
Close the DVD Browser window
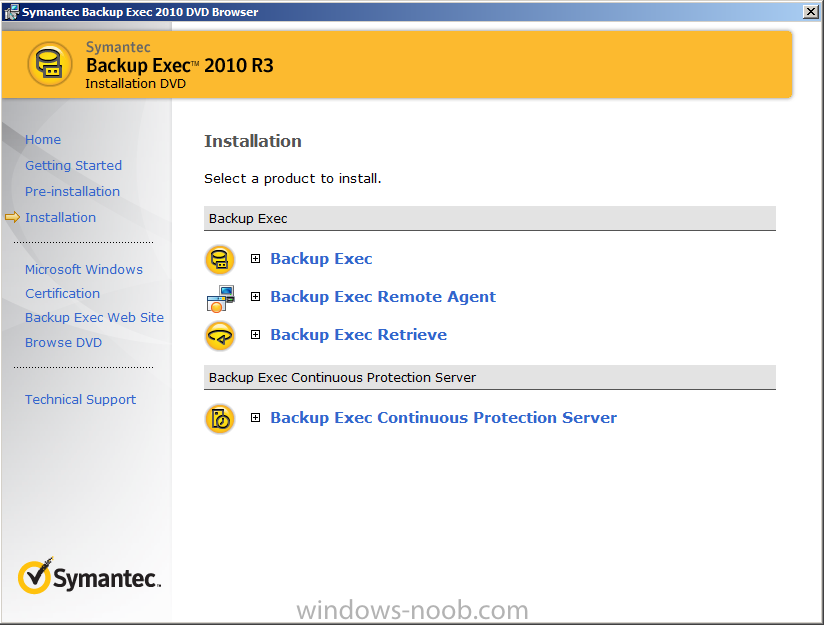click(811, 12)
